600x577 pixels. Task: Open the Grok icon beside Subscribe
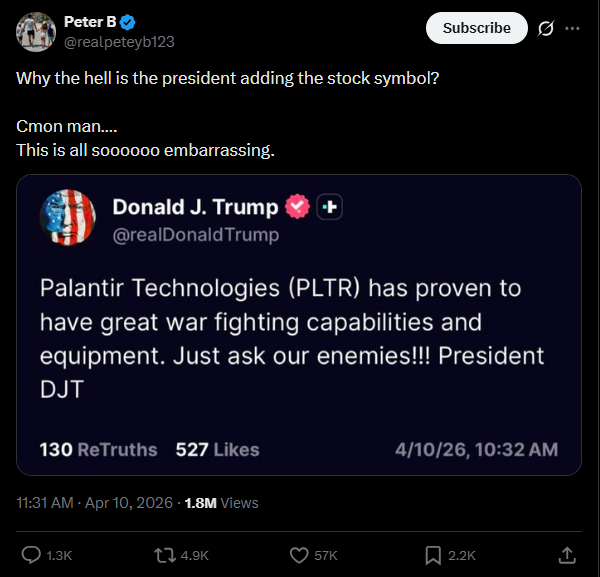[x=545, y=28]
